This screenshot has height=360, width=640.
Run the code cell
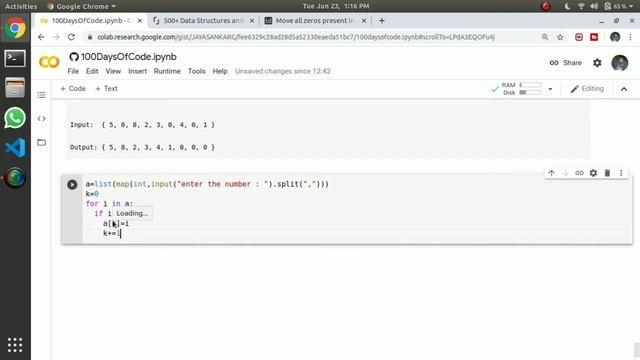click(72, 184)
